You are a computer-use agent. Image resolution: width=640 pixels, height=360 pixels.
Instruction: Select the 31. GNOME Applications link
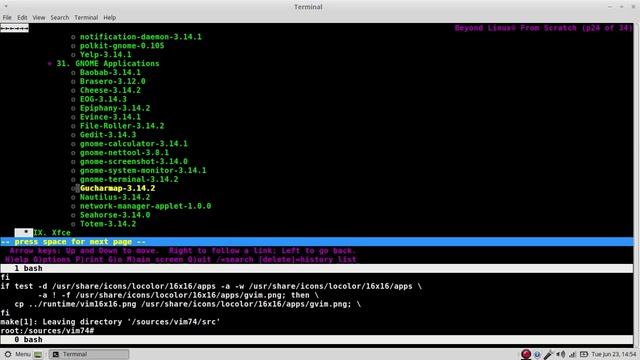(x=108, y=64)
